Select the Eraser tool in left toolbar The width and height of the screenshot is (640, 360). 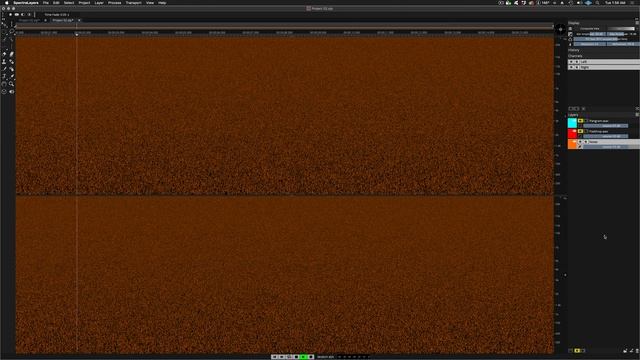pyautogui.click(x=12, y=54)
